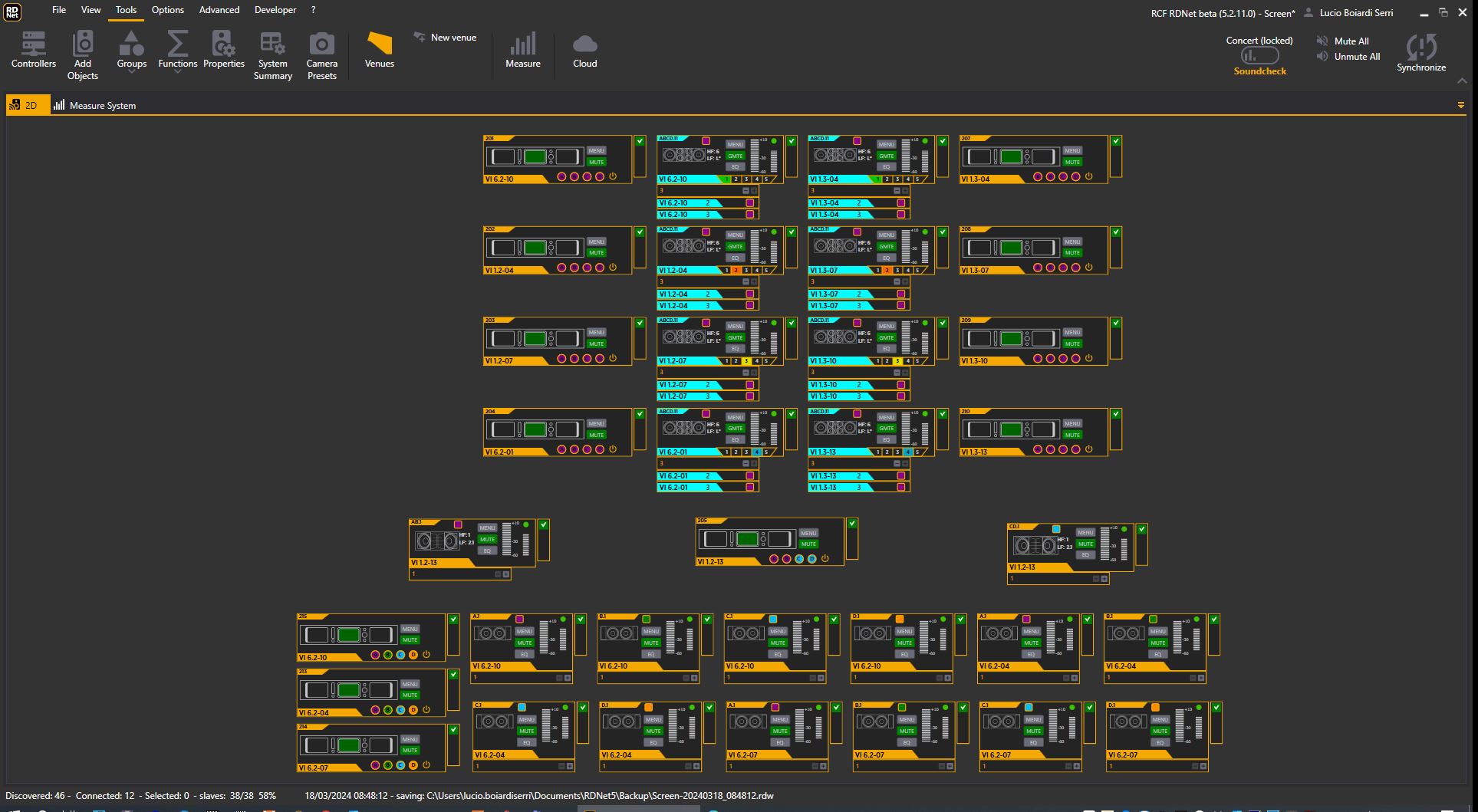The image size is (1478, 812).
Task: Open the Advanced menu
Action: tap(219, 10)
